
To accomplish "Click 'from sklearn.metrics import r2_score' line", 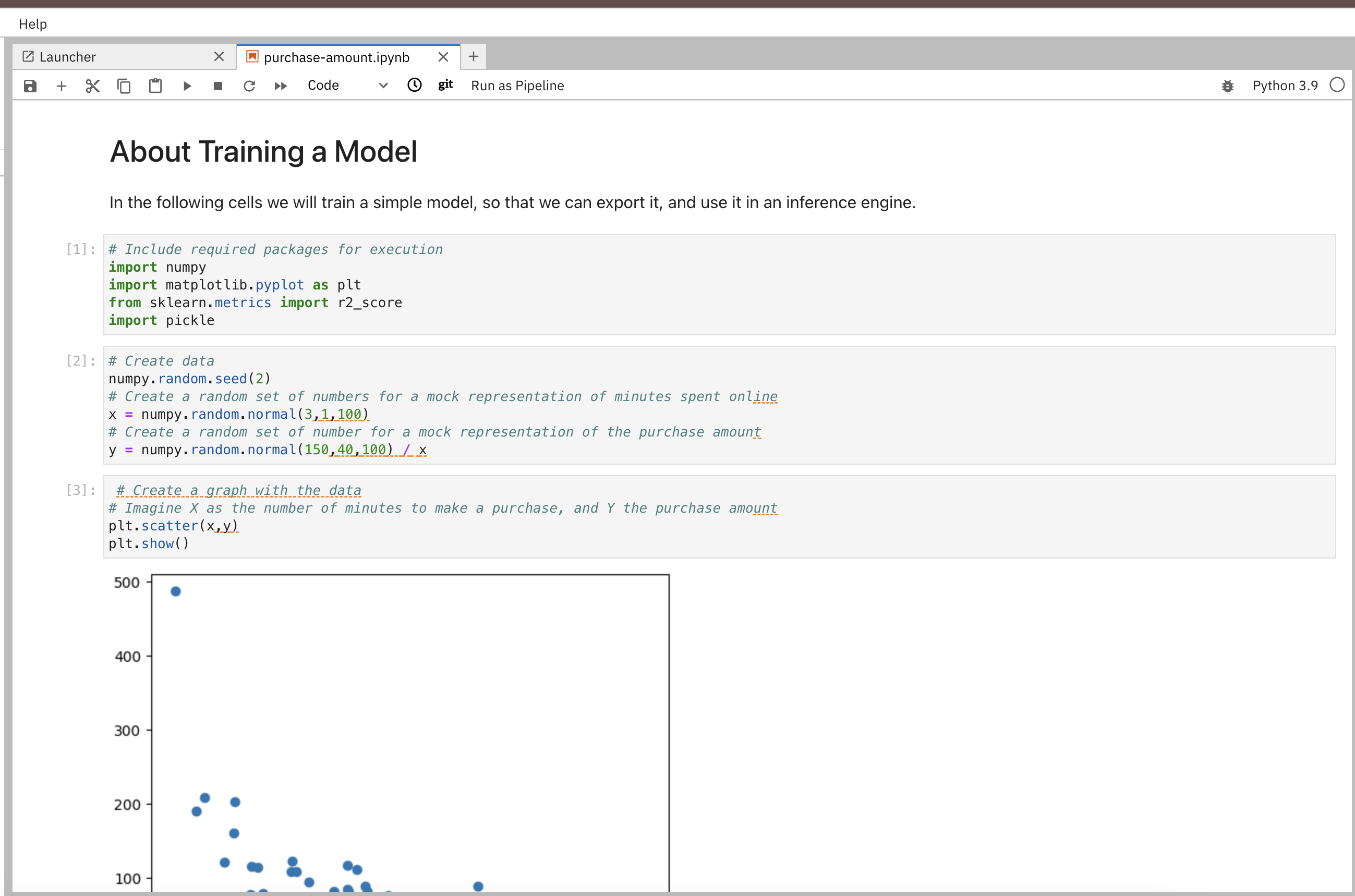I will pos(256,303).
